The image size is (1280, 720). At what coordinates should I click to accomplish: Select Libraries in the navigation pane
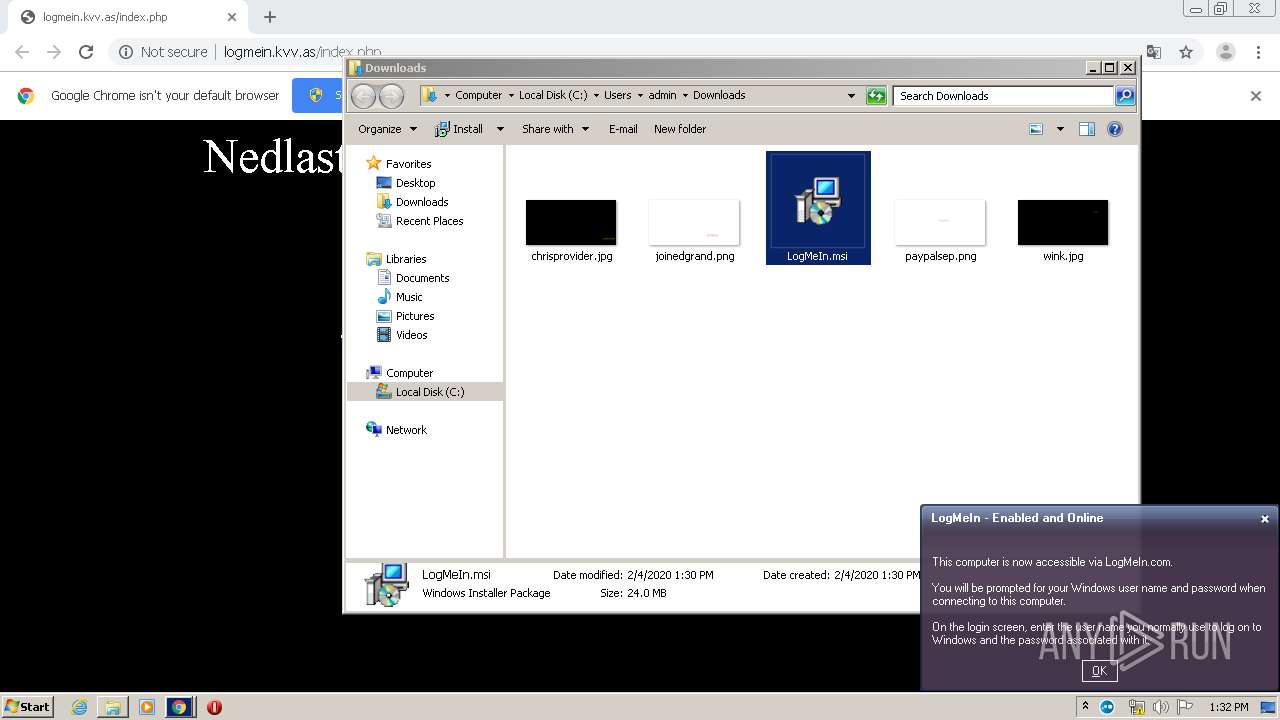pos(406,259)
